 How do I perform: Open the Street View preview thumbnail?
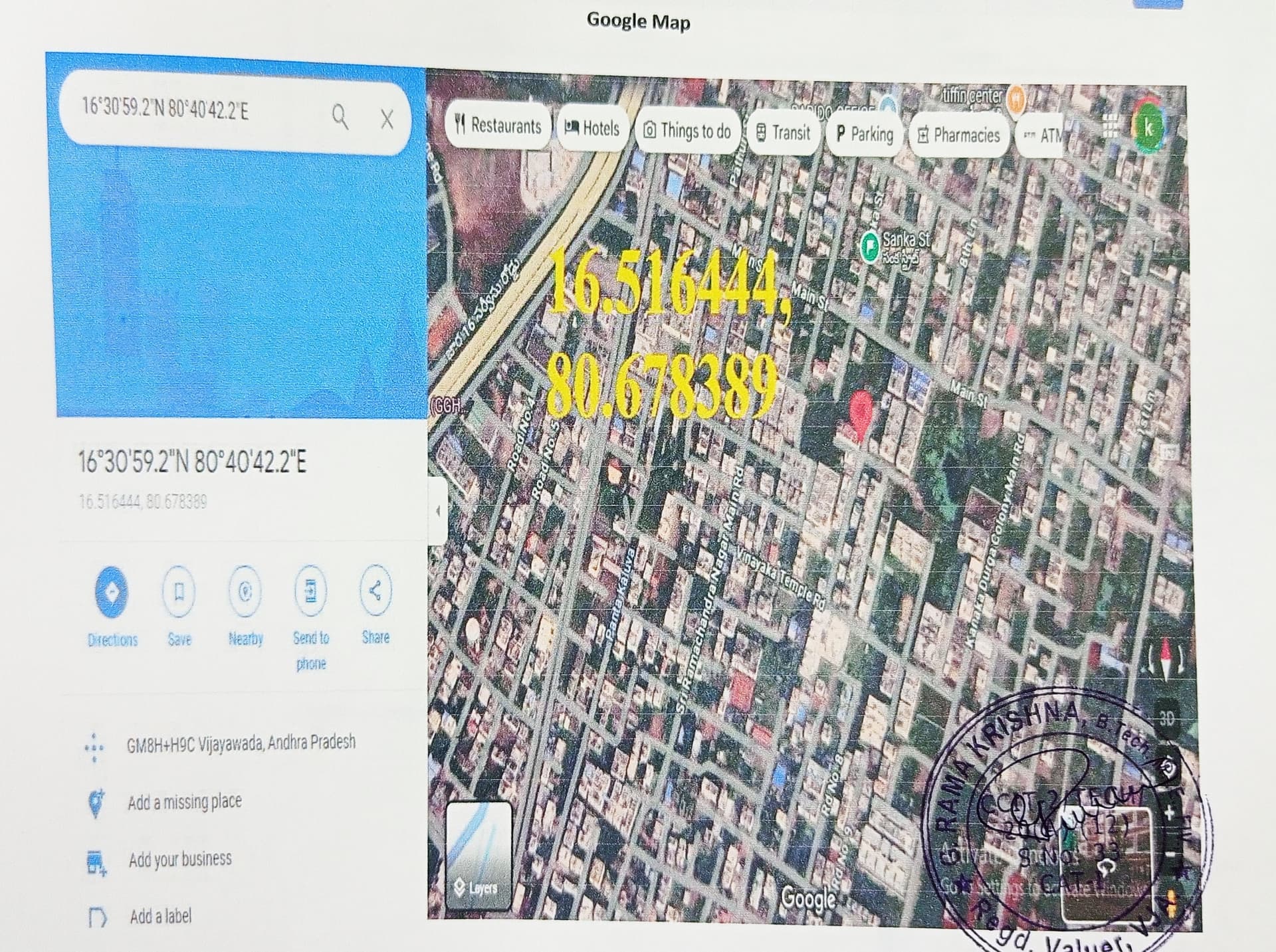click(x=1107, y=863)
